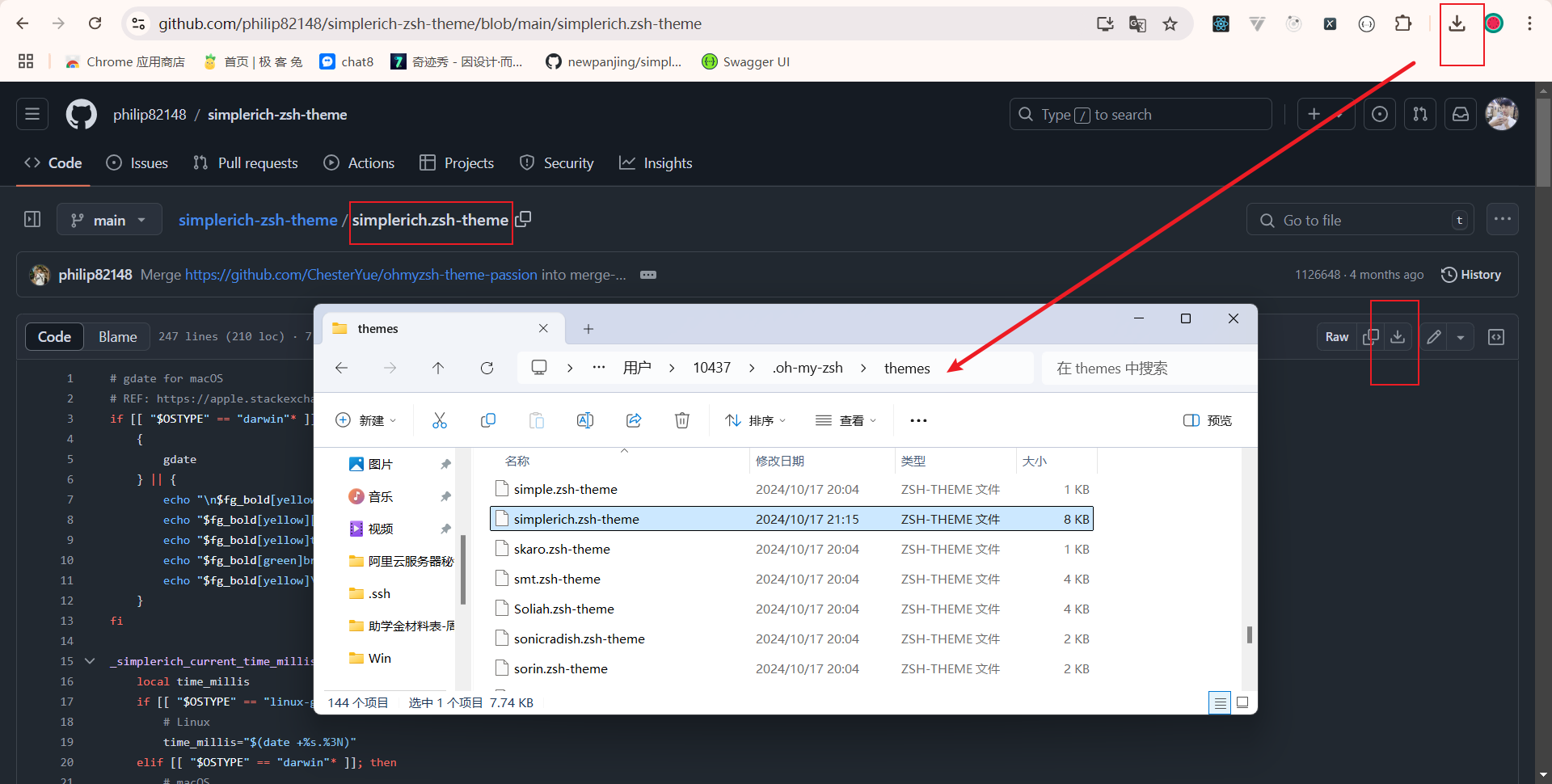Open symbols panel icon in GitHub
The height and width of the screenshot is (784, 1552).
[1496, 337]
